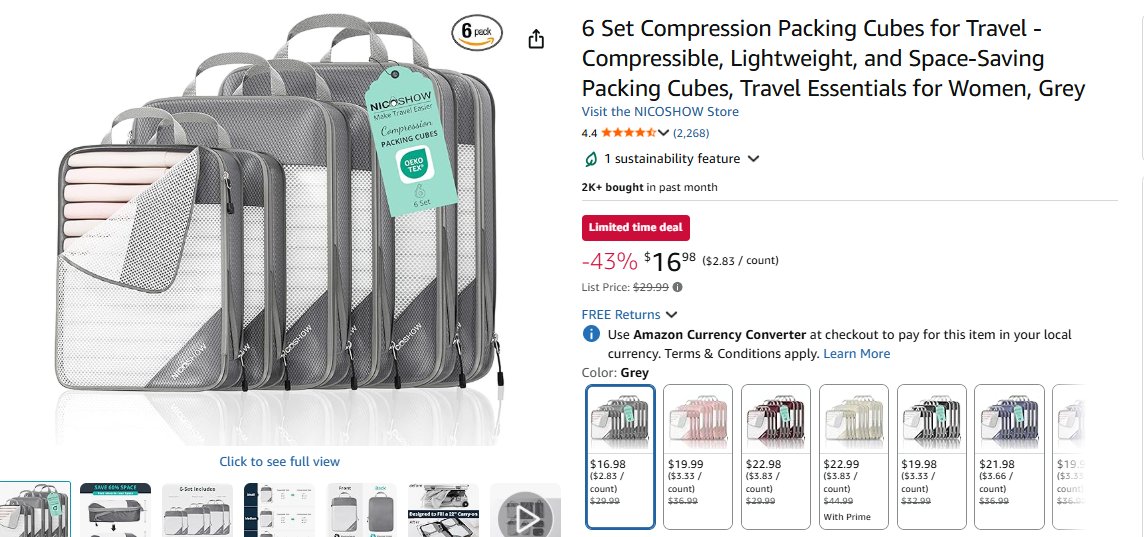This screenshot has height=537, width=1144.
Task: Click to see full view of product image
Action: point(280,462)
